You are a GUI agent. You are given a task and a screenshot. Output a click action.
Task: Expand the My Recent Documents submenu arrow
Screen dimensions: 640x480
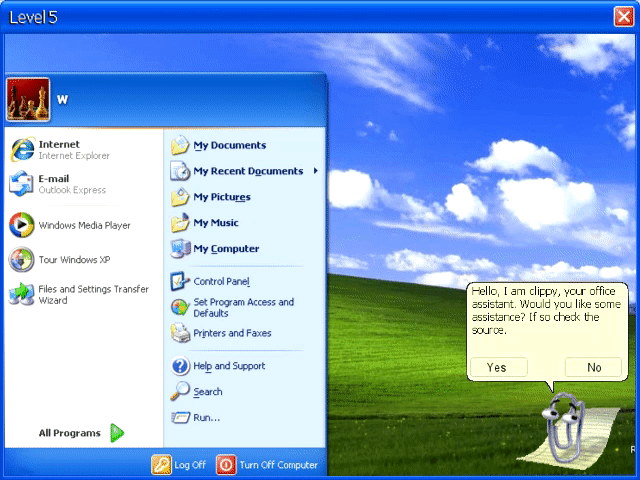click(316, 171)
